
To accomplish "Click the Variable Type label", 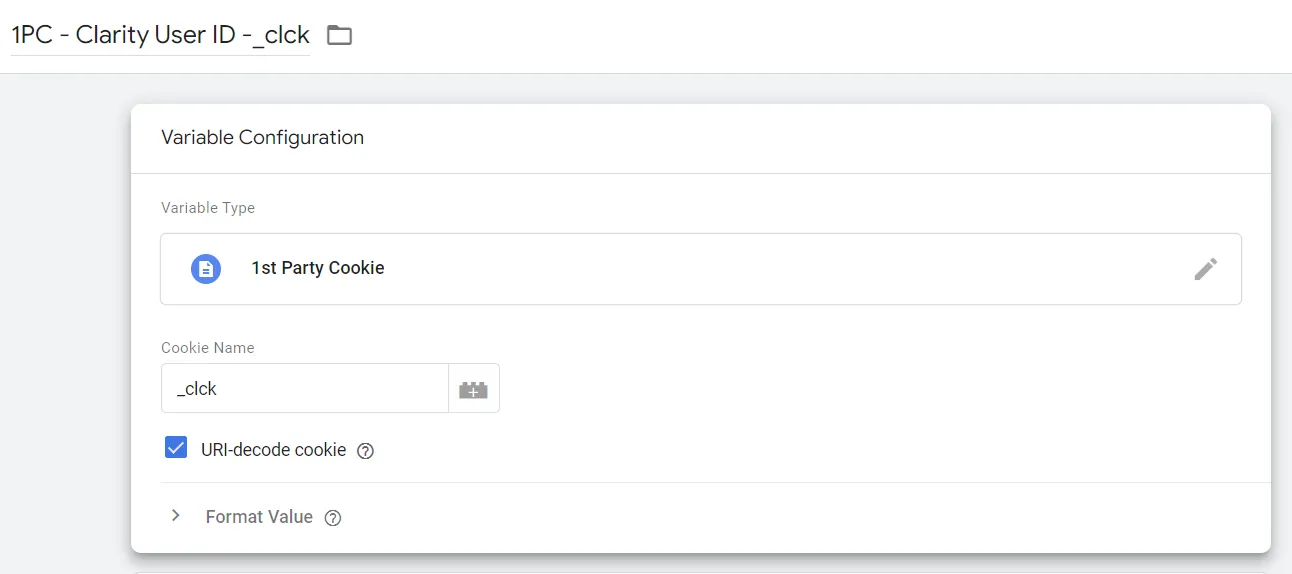I will click(208, 208).
